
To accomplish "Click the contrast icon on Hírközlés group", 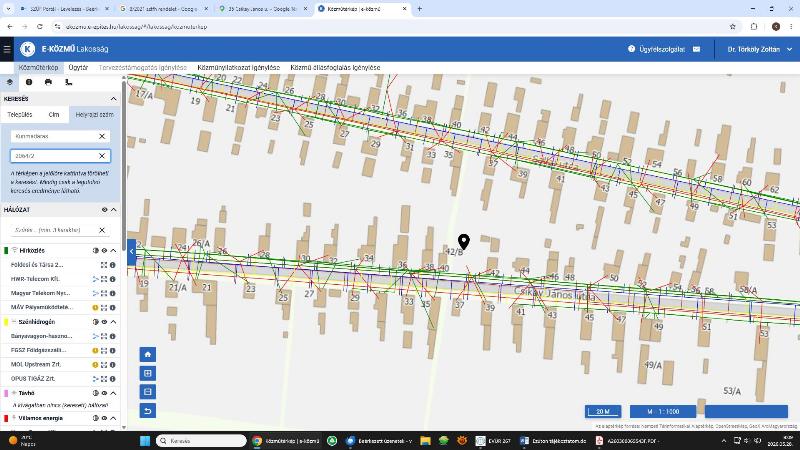I will coord(95,251).
